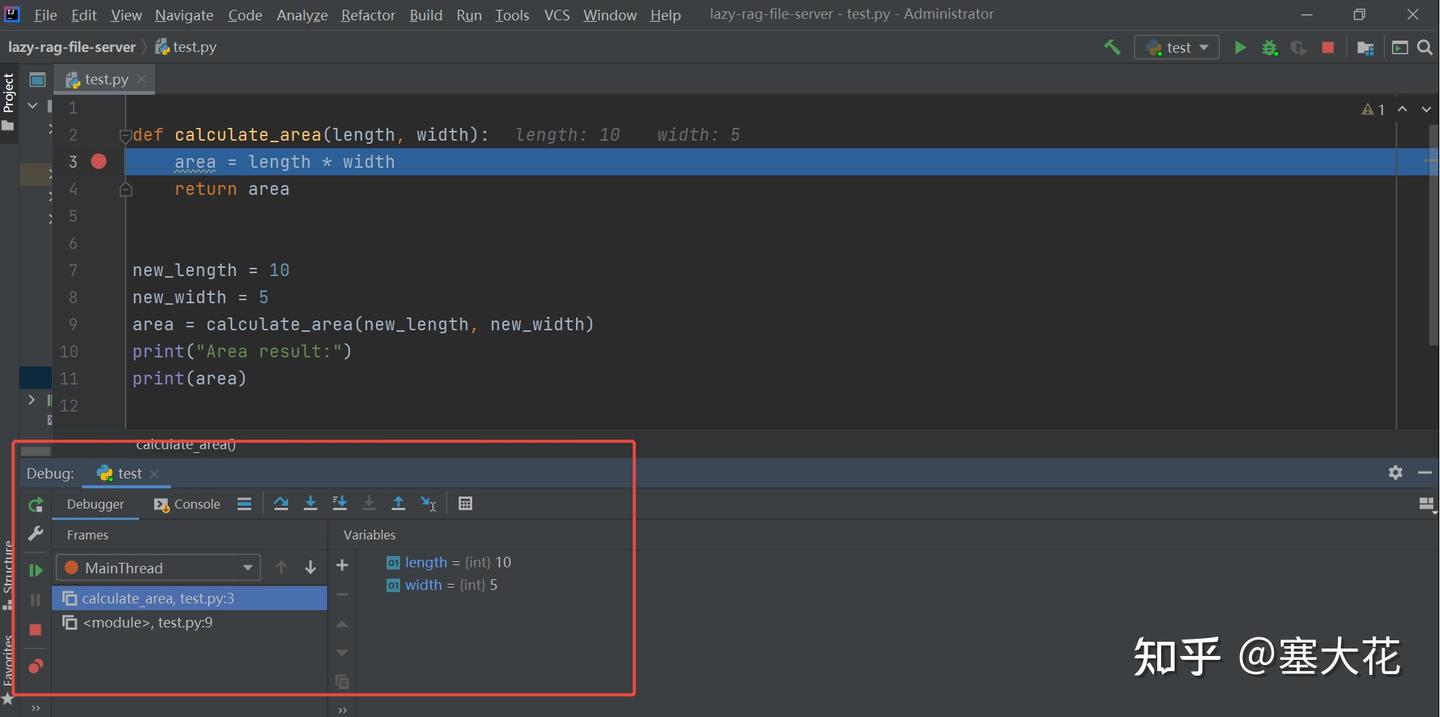Stop the process with red square icon

pyautogui.click(x=35, y=630)
